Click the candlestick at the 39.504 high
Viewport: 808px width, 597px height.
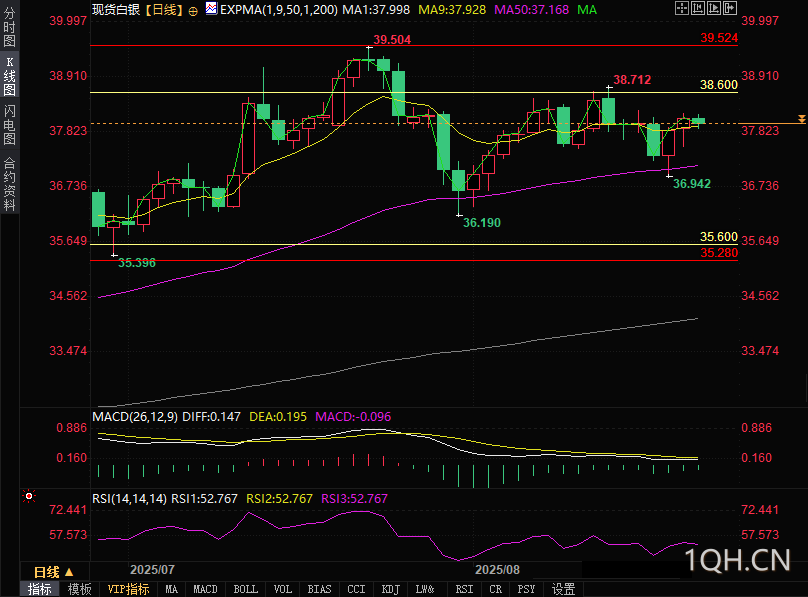pyautogui.click(x=368, y=60)
